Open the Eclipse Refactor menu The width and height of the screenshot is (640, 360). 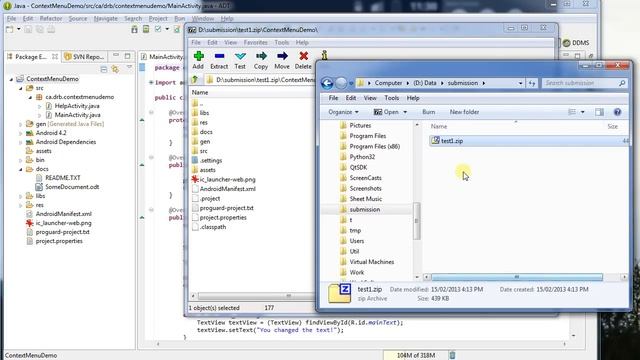[x=51, y=18]
